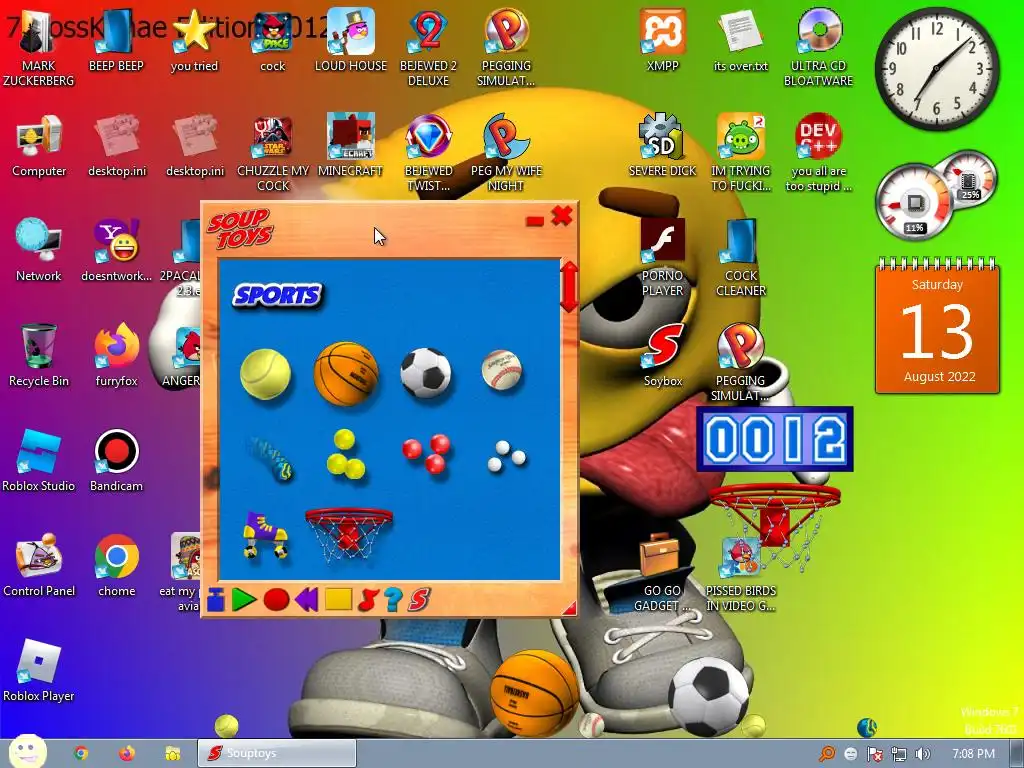Open the chome Chrome shortcut

pos(117,566)
